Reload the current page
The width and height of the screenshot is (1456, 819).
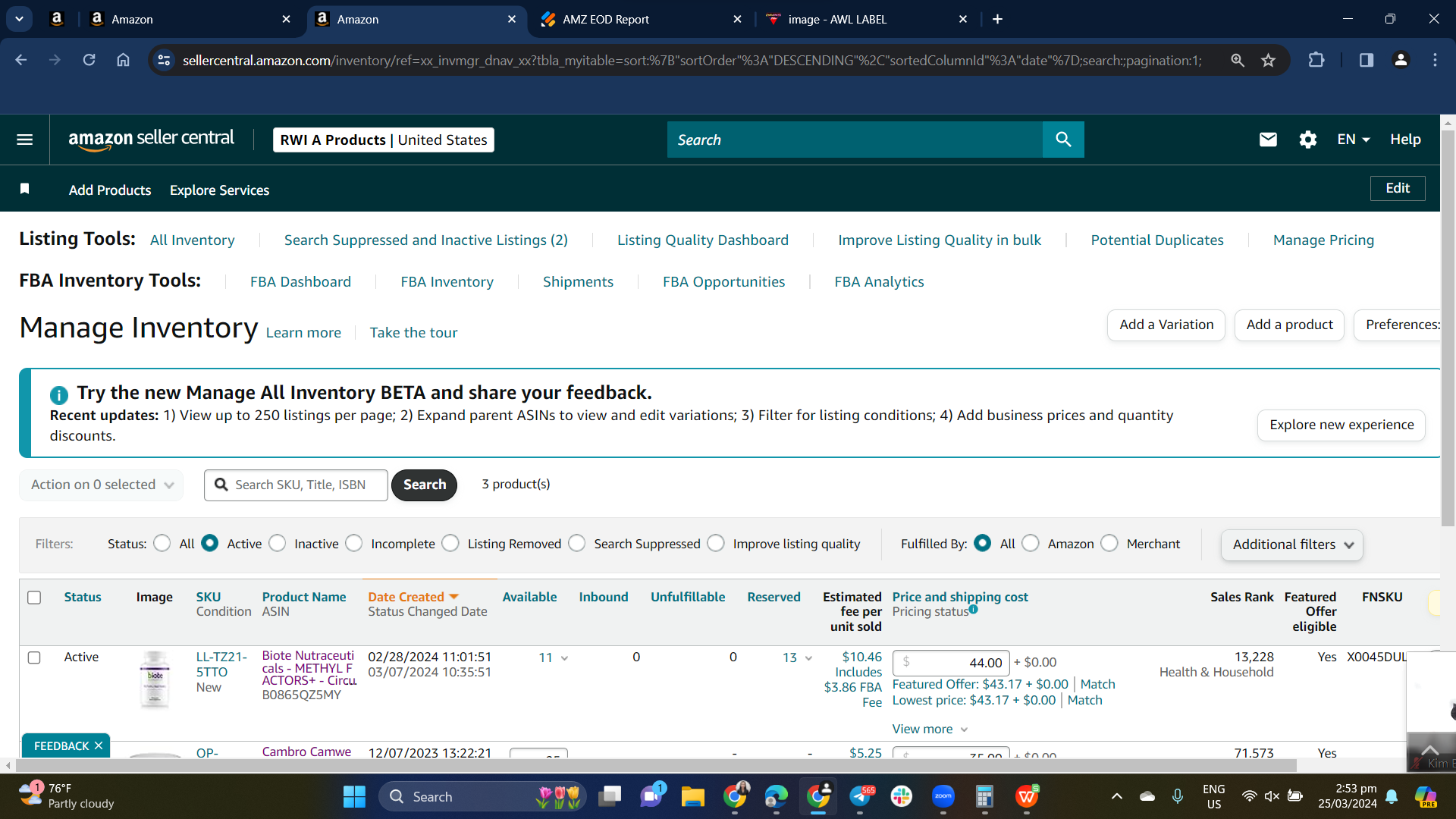(x=89, y=60)
